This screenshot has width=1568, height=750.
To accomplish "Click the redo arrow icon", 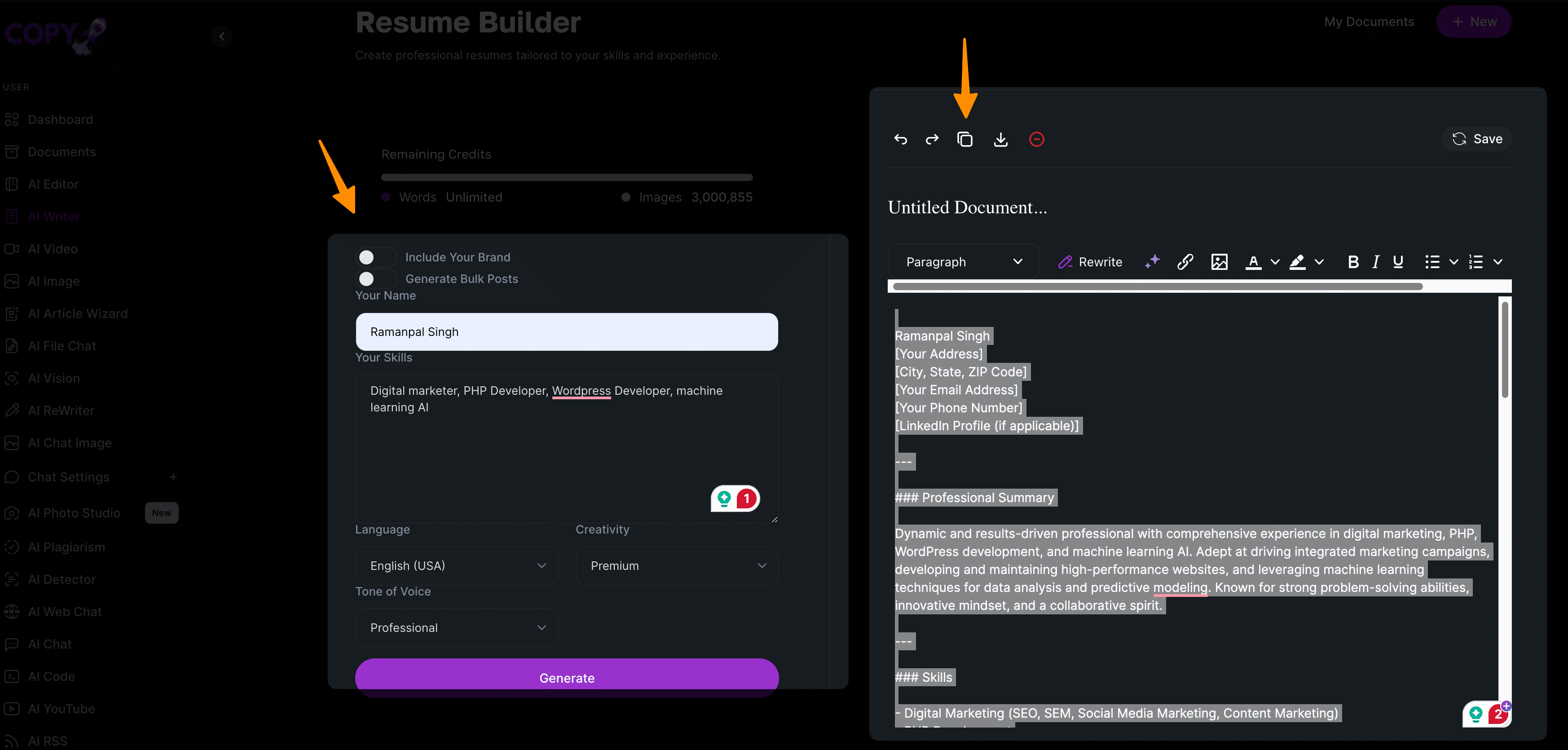I will click(x=931, y=139).
